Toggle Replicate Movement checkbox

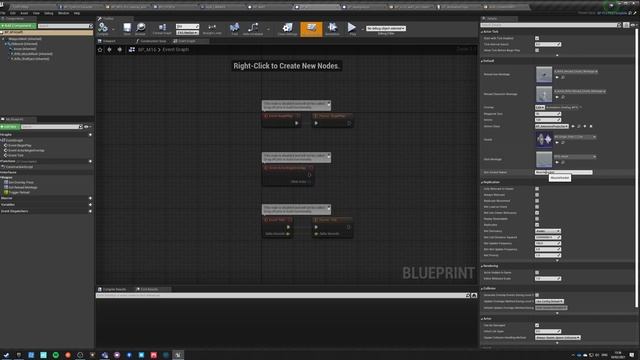tap(537, 201)
